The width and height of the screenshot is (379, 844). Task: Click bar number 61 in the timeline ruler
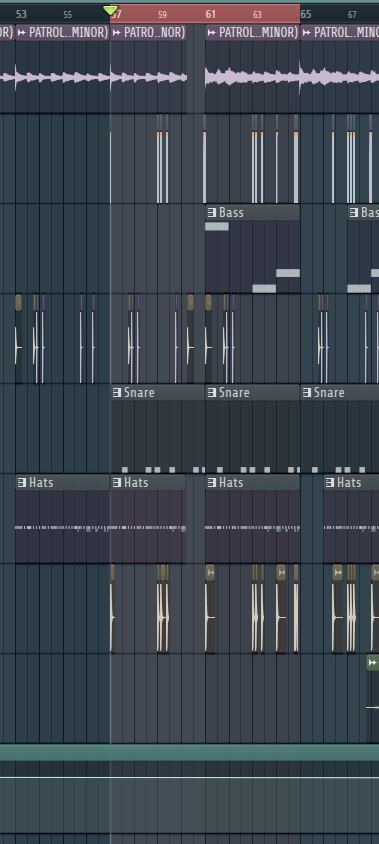pos(210,14)
